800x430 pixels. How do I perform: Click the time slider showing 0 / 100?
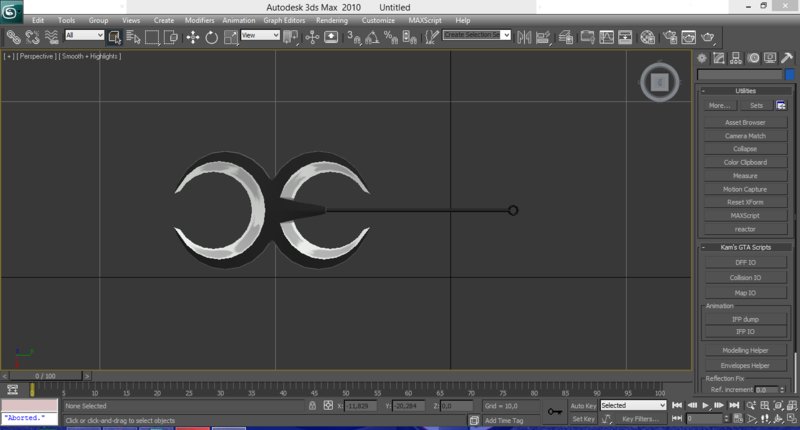(45, 376)
